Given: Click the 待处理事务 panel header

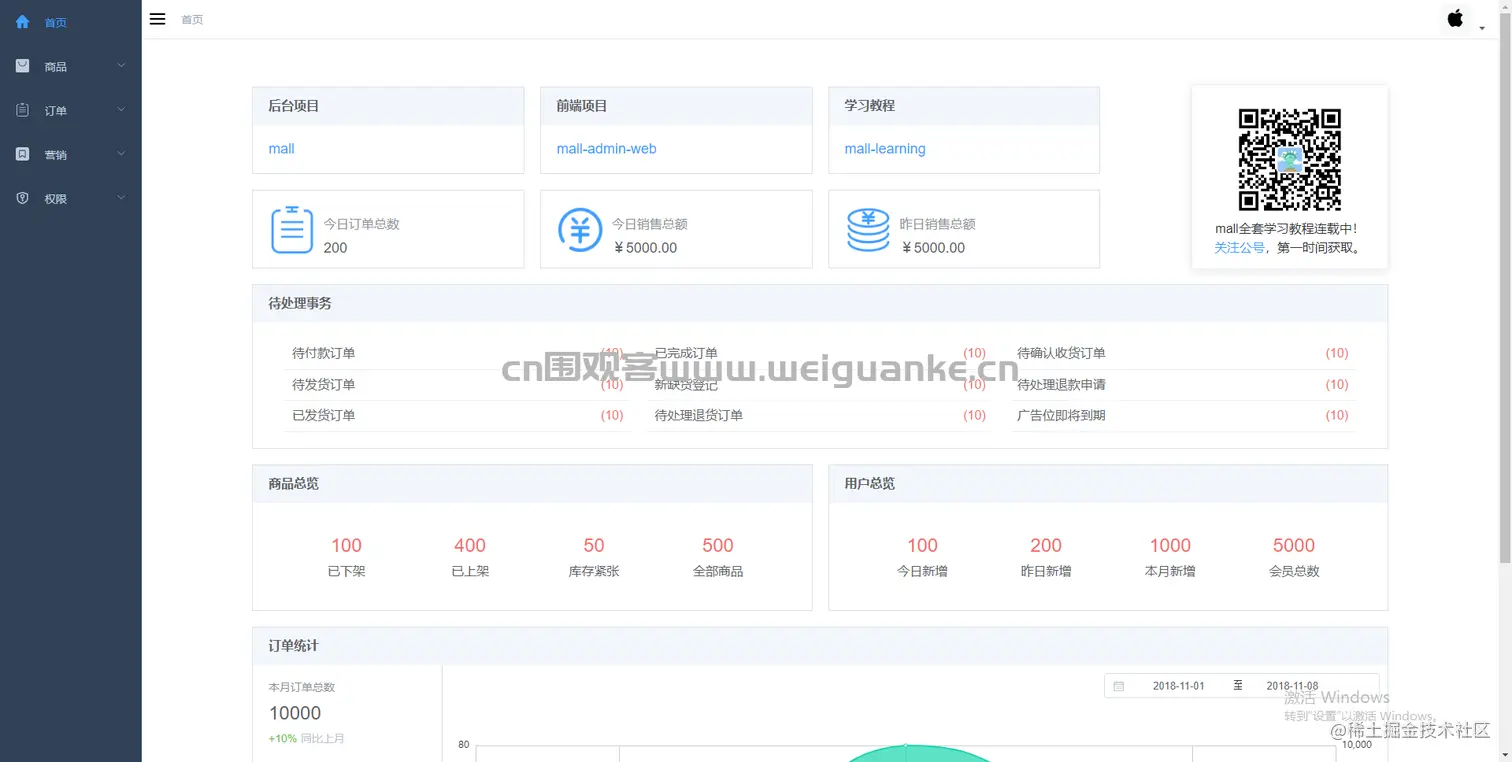Looking at the screenshot, I should (820, 303).
